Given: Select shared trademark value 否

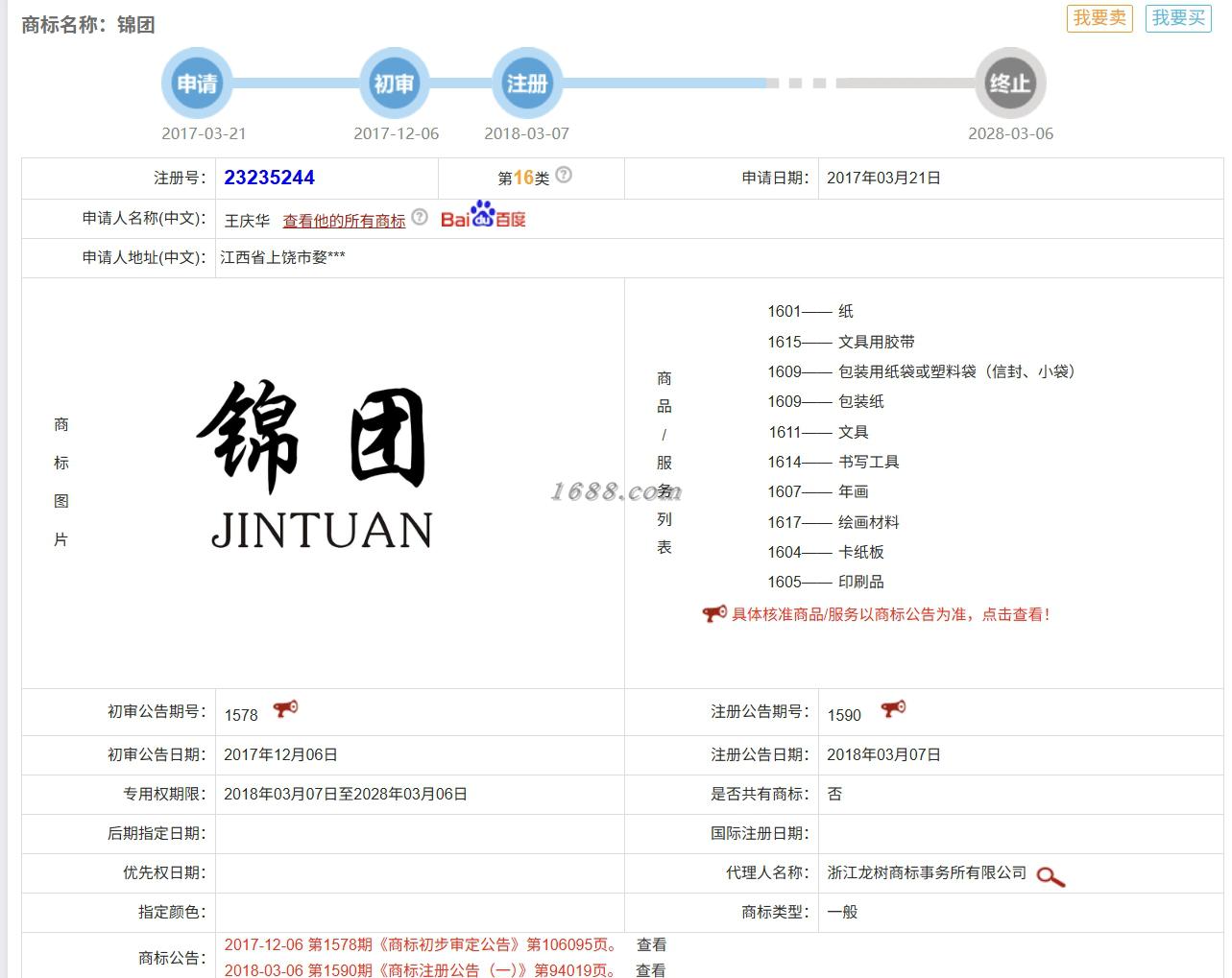Looking at the screenshot, I should [834, 794].
